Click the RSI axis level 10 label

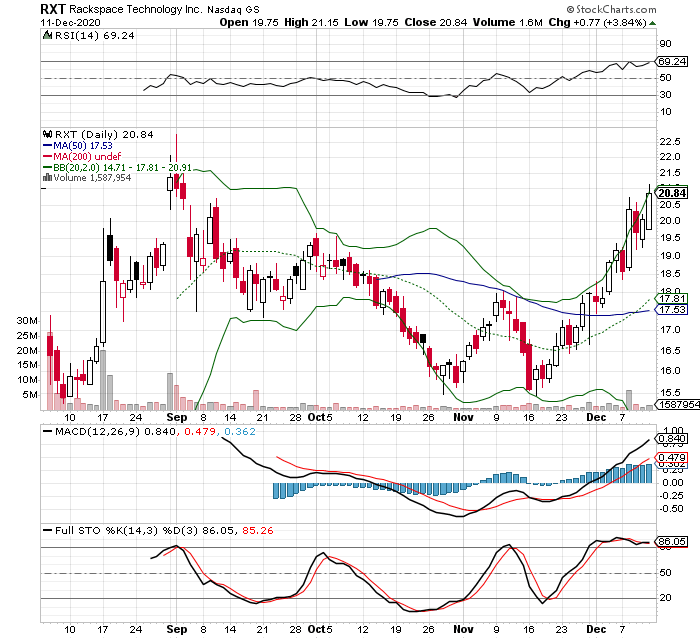665,112
